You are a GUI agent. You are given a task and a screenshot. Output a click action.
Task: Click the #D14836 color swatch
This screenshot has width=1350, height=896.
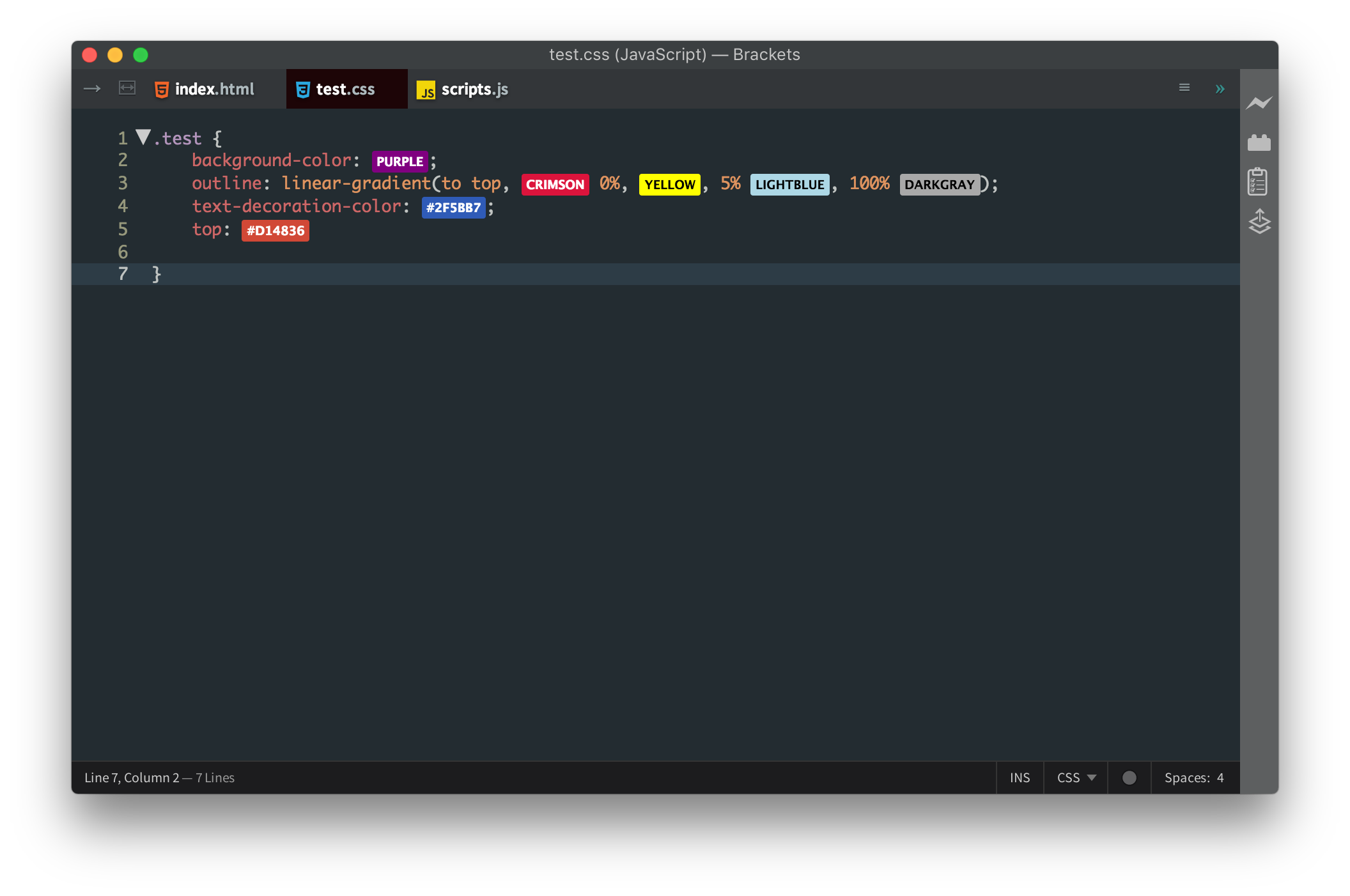pos(275,230)
